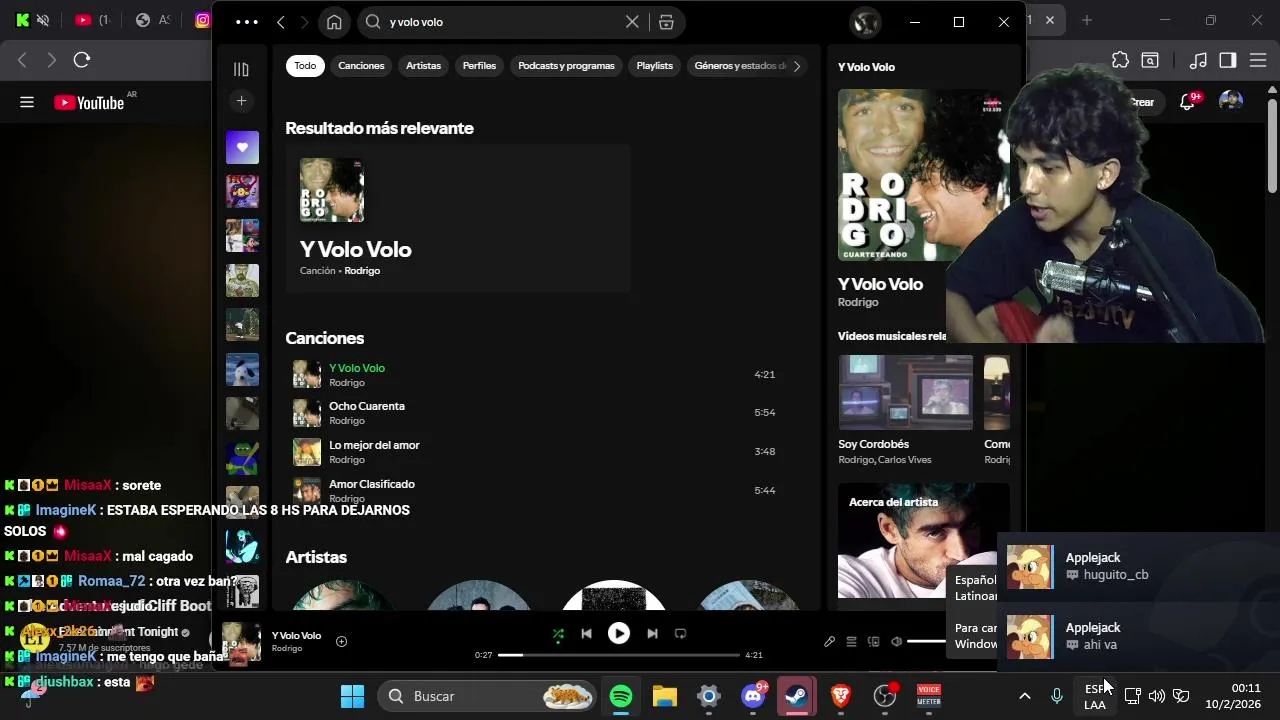Open Discord from the taskbar
The height and width of the screenshot is (720, 1280).
pyautogui.click(x=753, y=696)
